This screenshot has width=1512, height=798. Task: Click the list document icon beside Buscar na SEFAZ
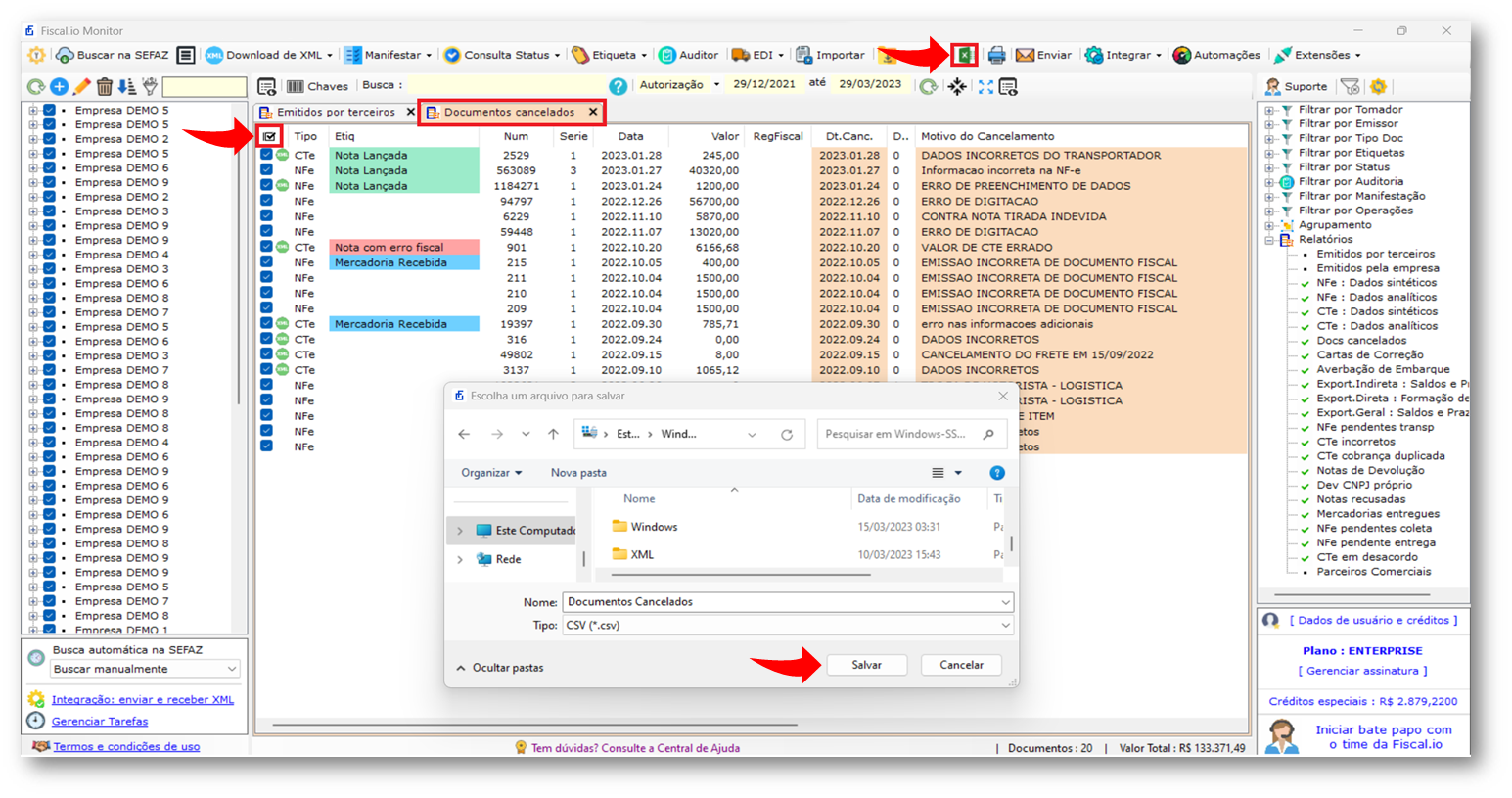point(186,55)
